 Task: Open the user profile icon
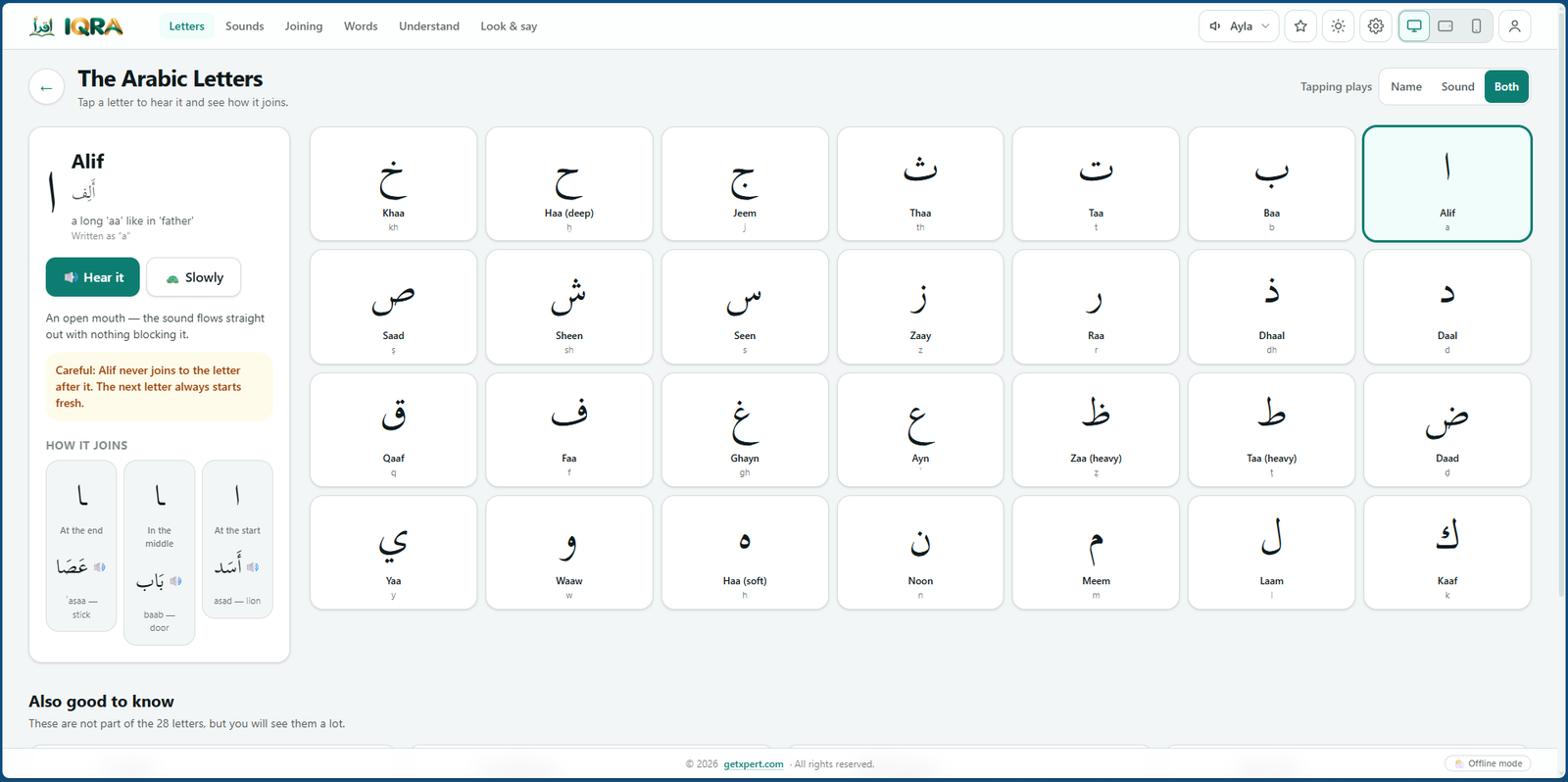pos(1514,26)
